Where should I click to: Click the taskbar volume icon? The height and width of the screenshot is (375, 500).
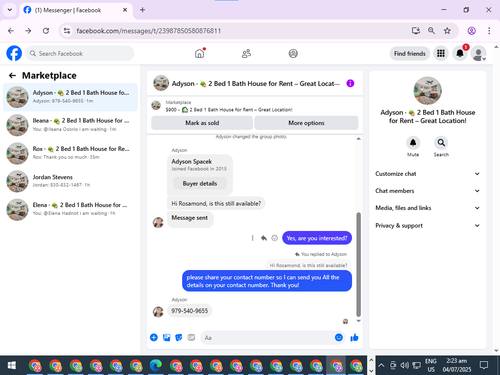point(405,365)
